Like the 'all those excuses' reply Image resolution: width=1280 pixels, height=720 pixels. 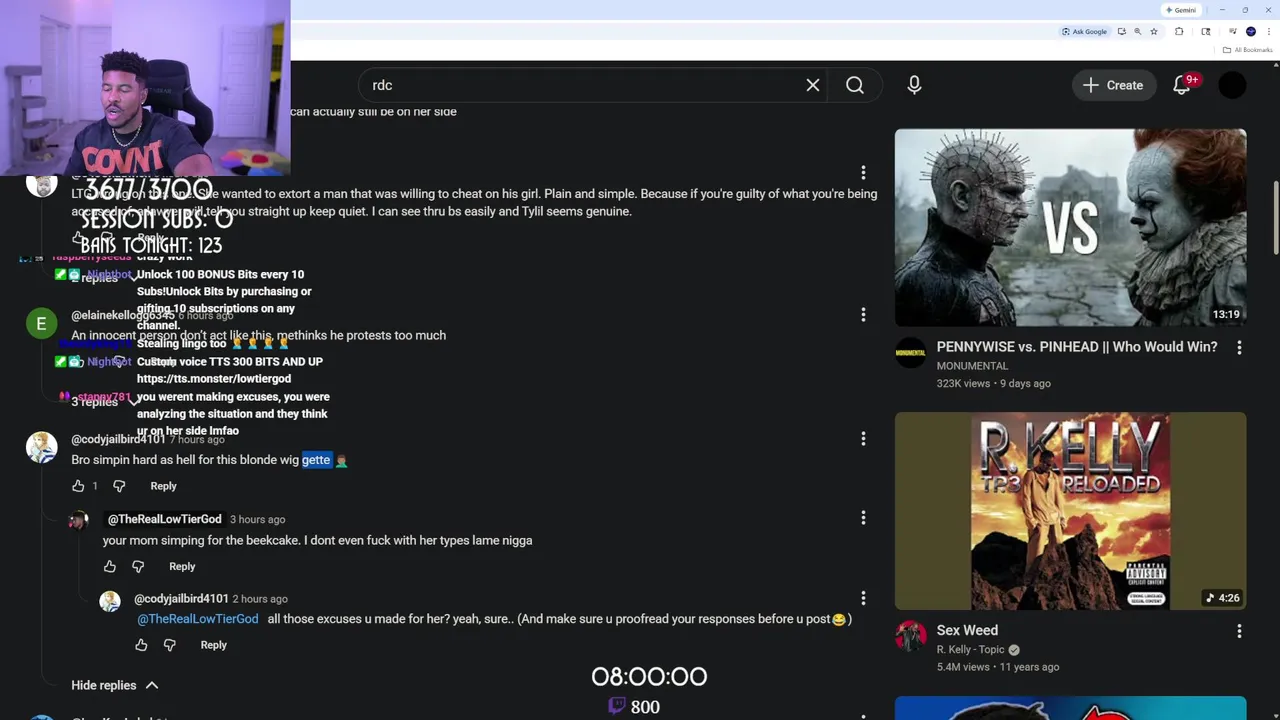(141, 645)
